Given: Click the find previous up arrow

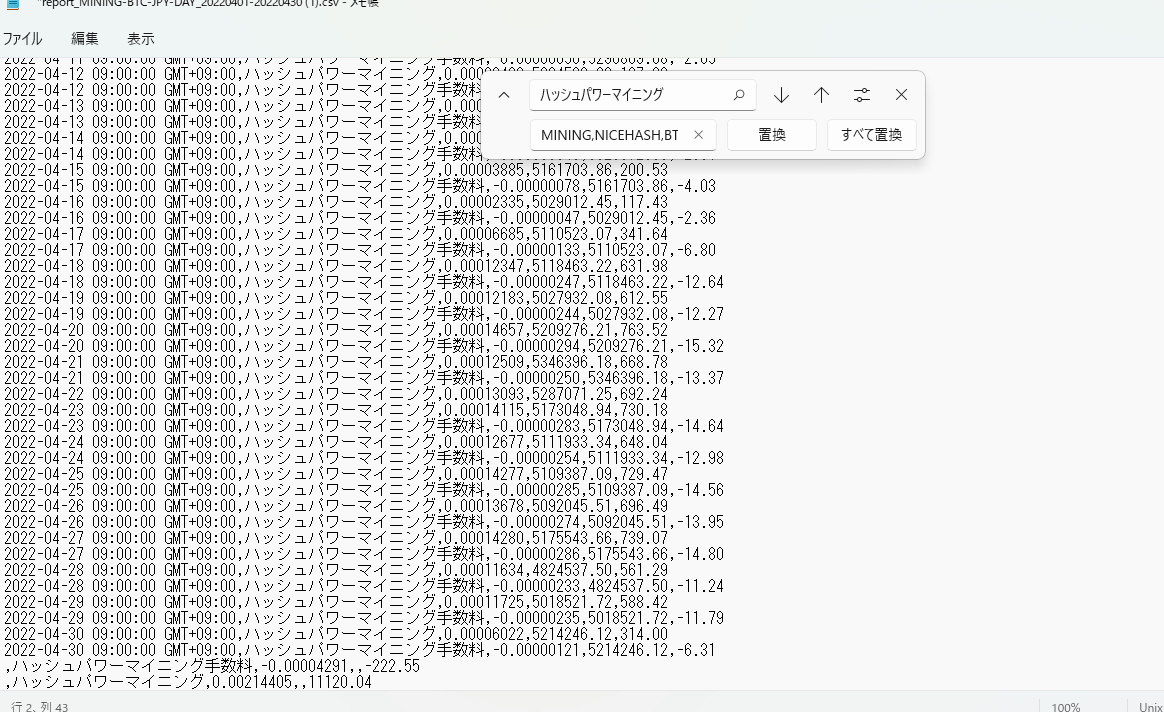Looking at the screenshot, I should [x=821, y=95].
